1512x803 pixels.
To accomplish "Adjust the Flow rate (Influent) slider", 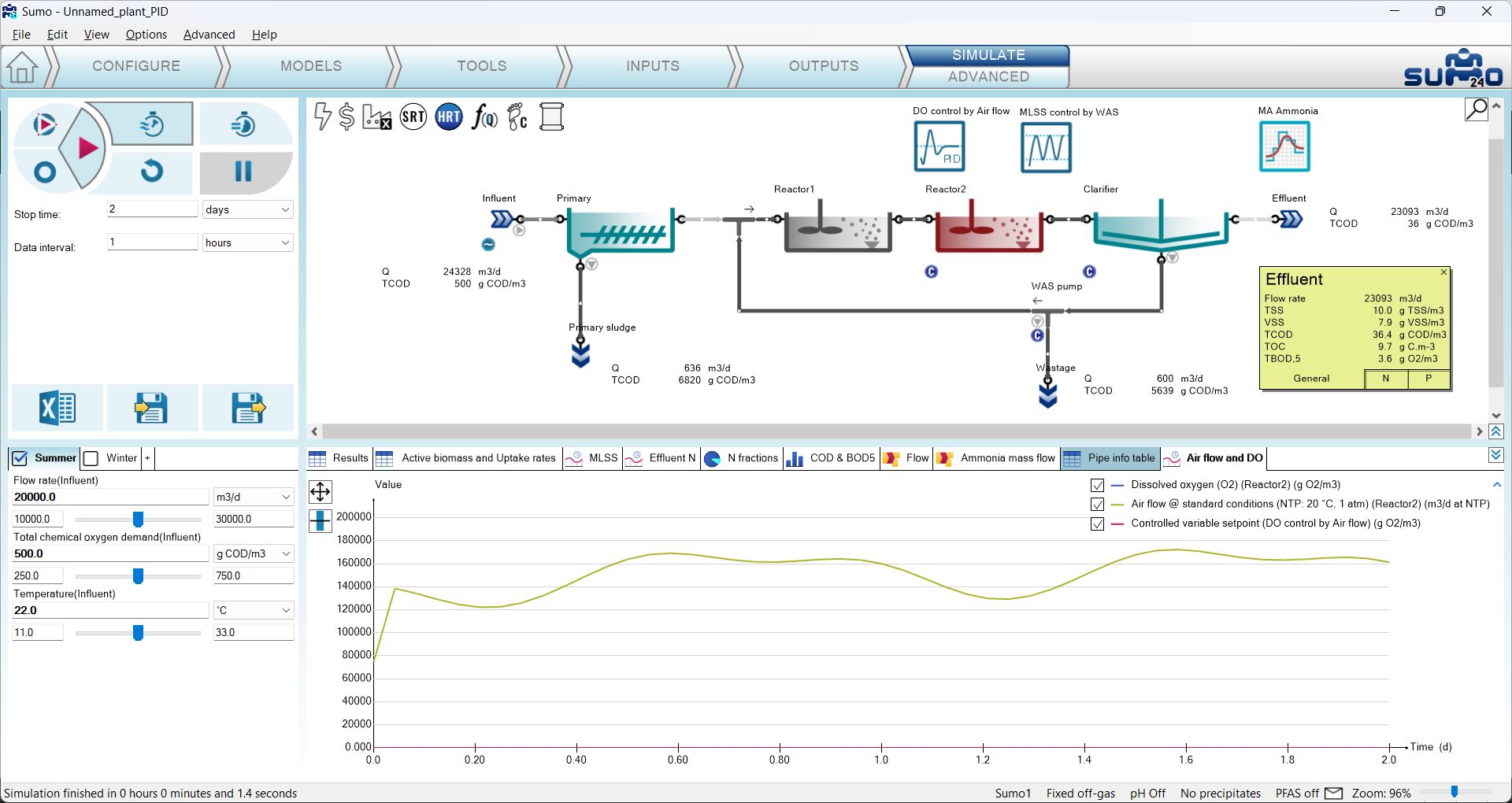I will [138, 520].
